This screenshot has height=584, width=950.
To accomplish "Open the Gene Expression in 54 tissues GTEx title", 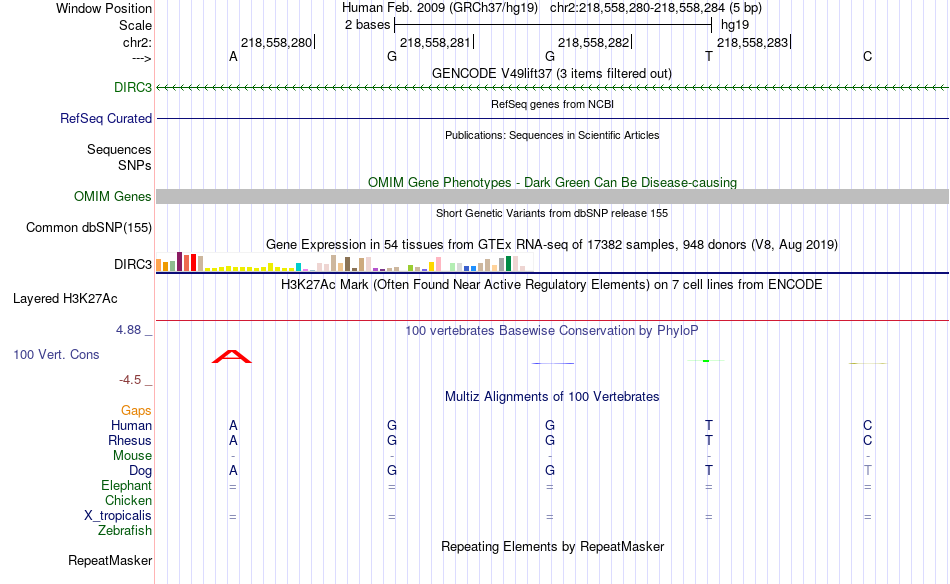I will coord(552,245).
